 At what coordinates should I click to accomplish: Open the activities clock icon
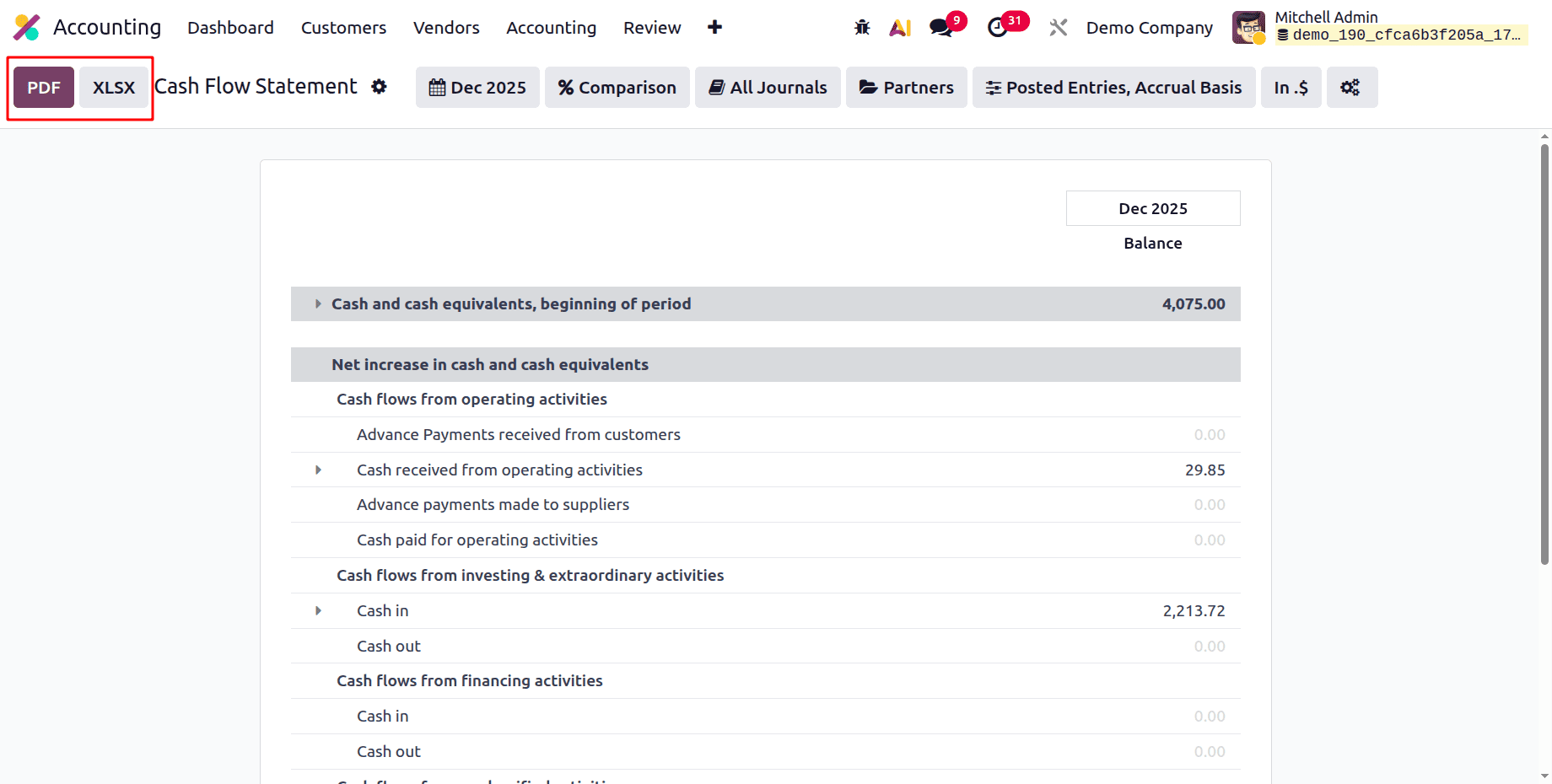click(x=999, y=27)
